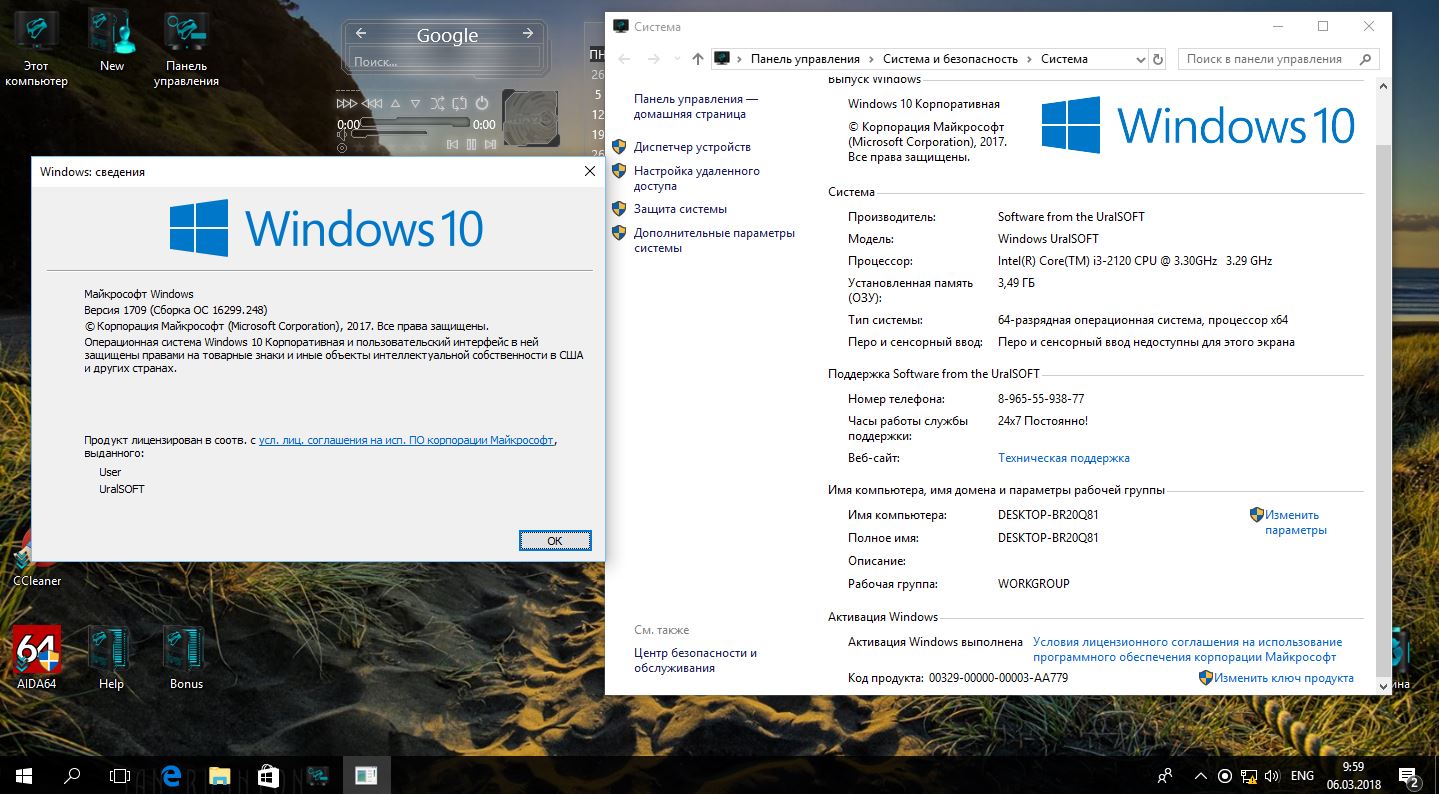Open Центр безопасности и обслуживания
Image resolution: width=1439 pixels, height=794 pixels.
tap(695, 660)
